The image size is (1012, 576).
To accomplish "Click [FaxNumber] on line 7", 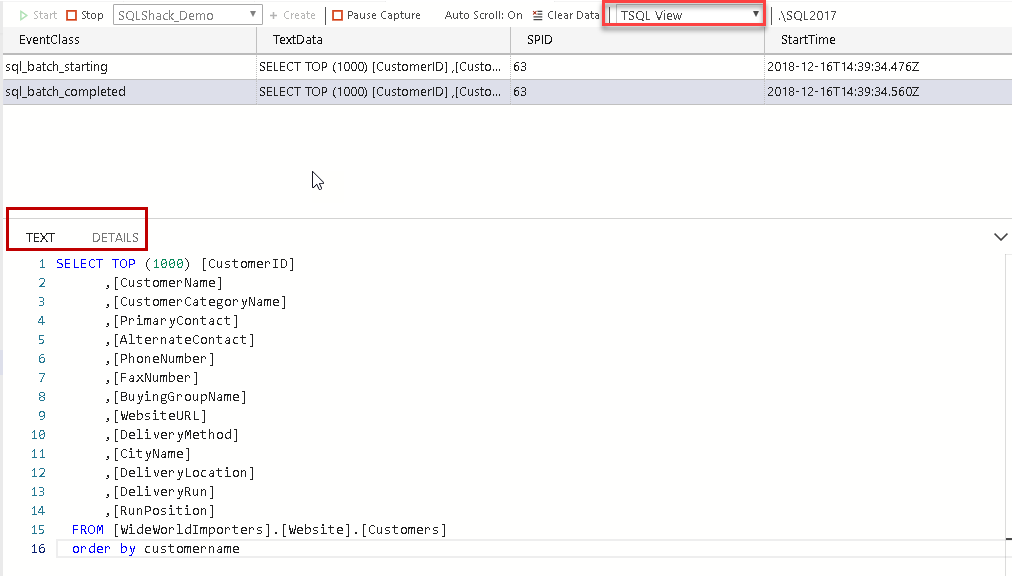I will click(156, 378).
